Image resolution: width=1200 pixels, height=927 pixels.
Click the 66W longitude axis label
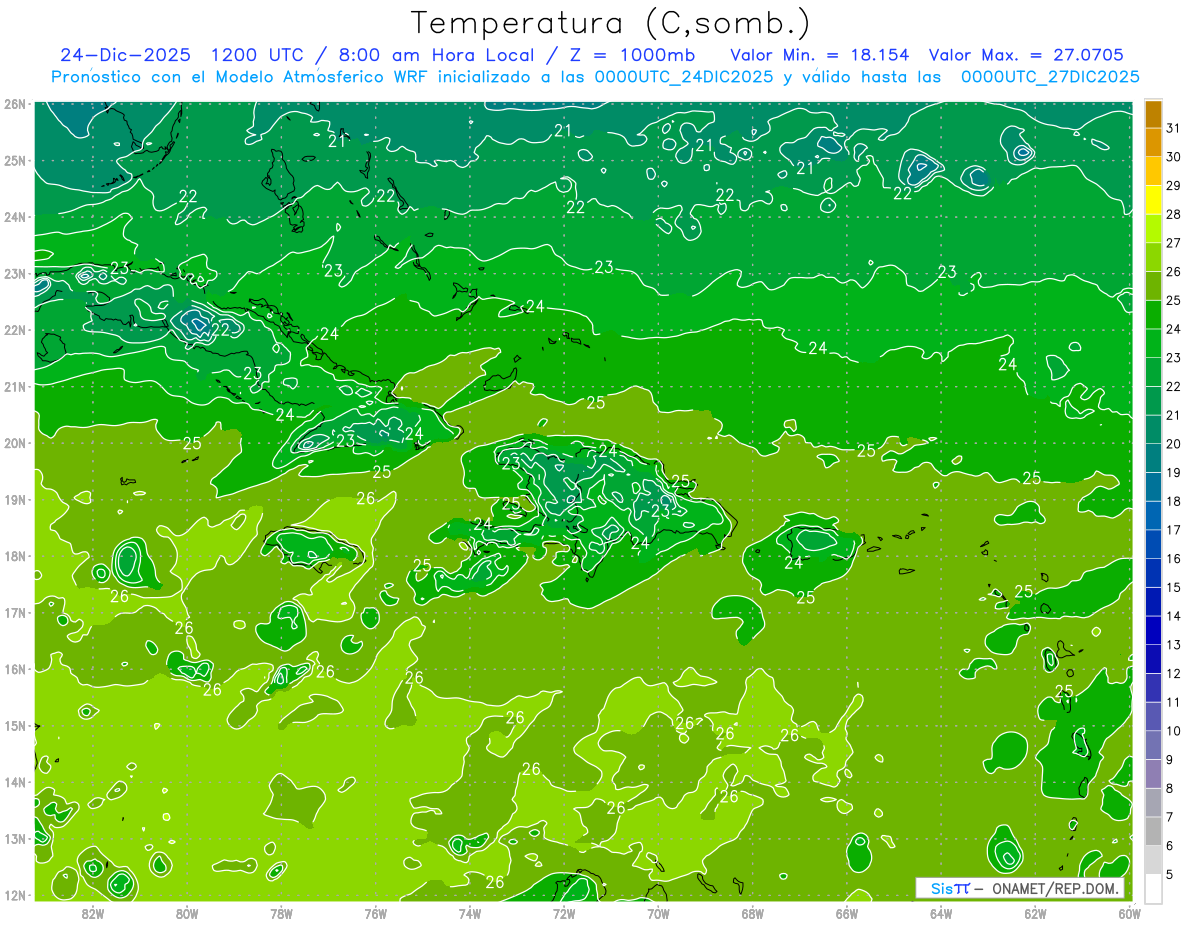(847, 913)
